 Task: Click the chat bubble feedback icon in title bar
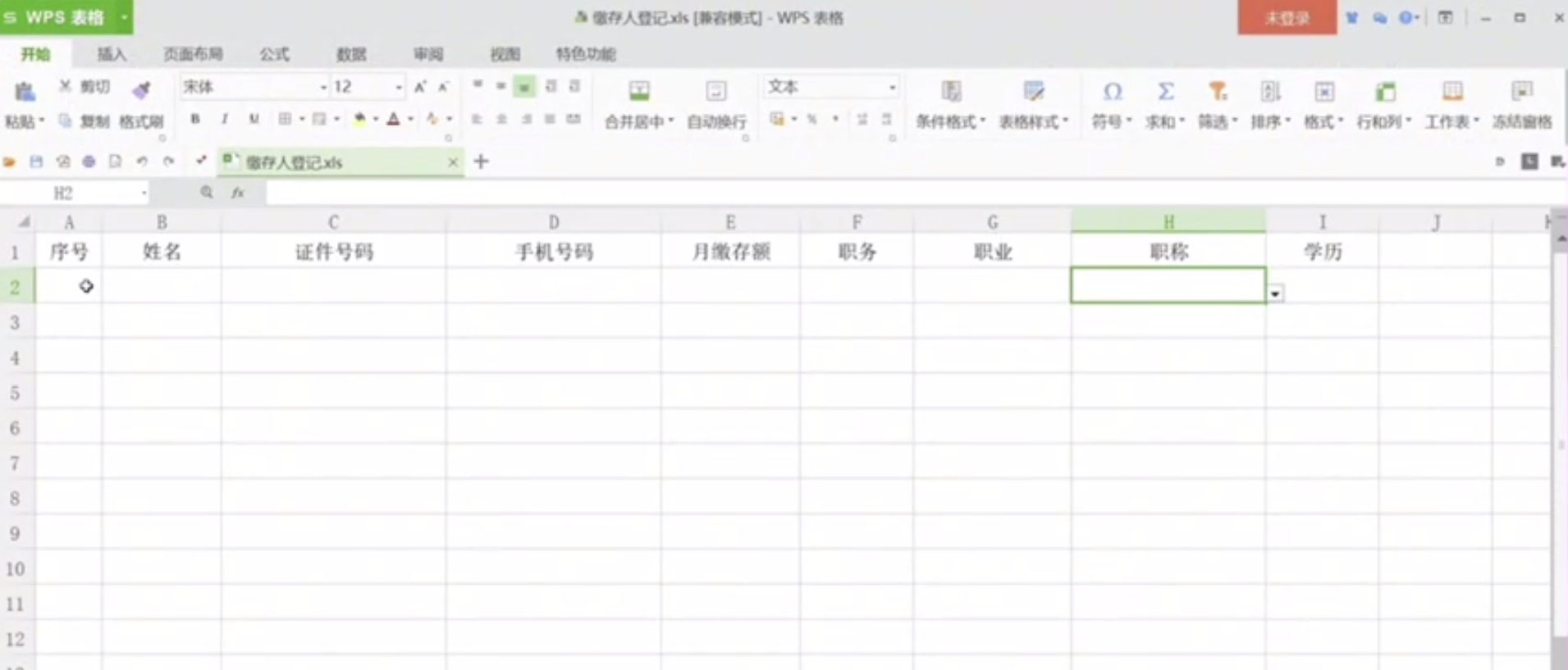(1379, 17)
